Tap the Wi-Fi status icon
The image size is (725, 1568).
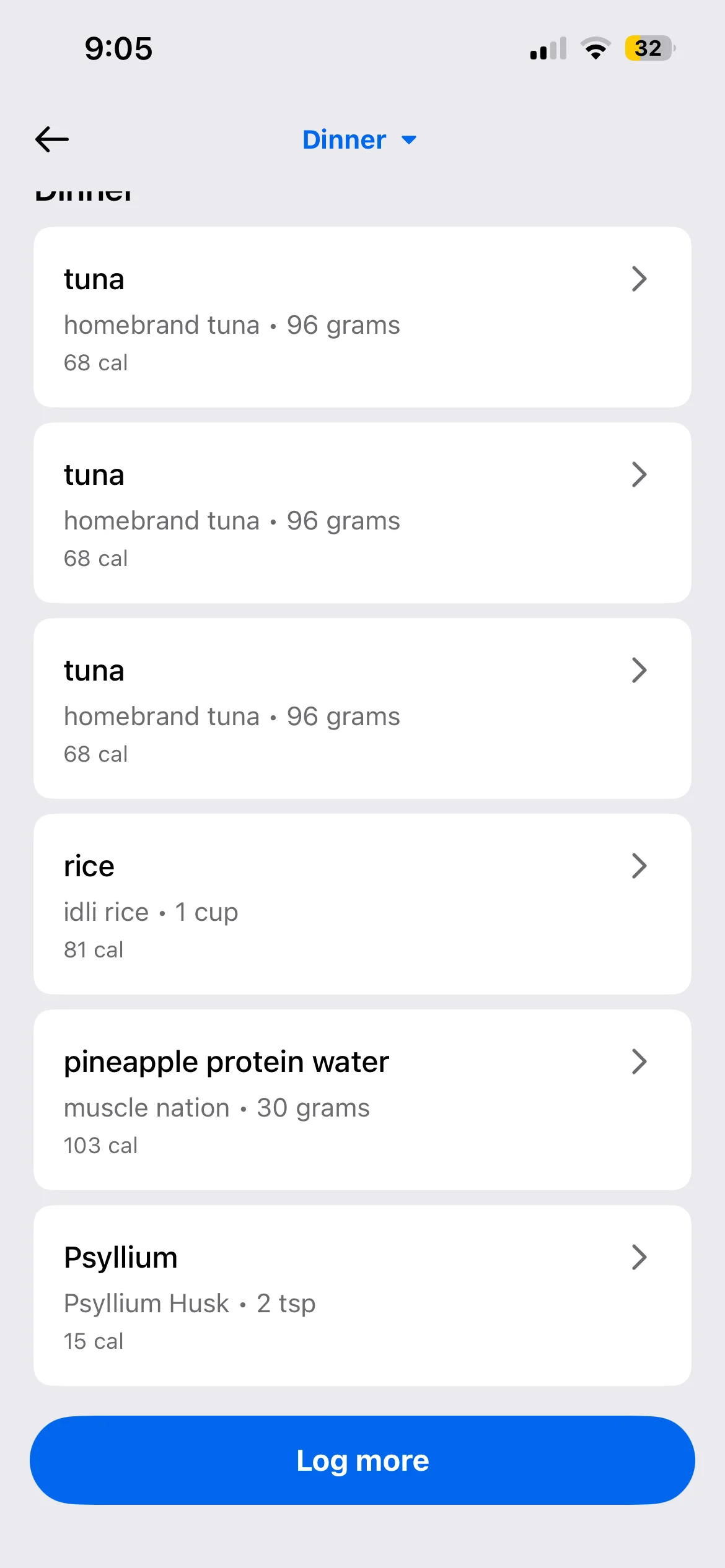coord(595,48)
